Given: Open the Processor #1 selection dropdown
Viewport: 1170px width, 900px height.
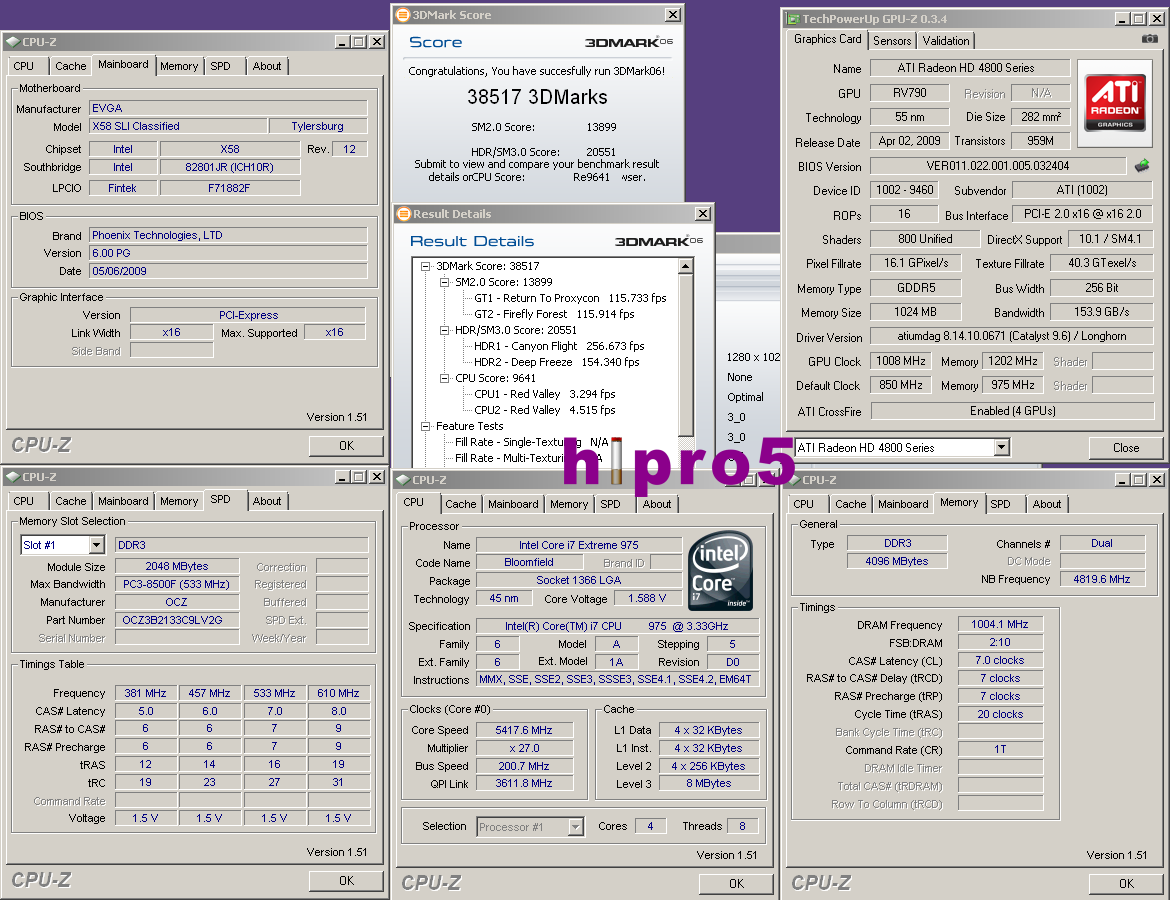Looking at the screenshot, I should point(575,827).
